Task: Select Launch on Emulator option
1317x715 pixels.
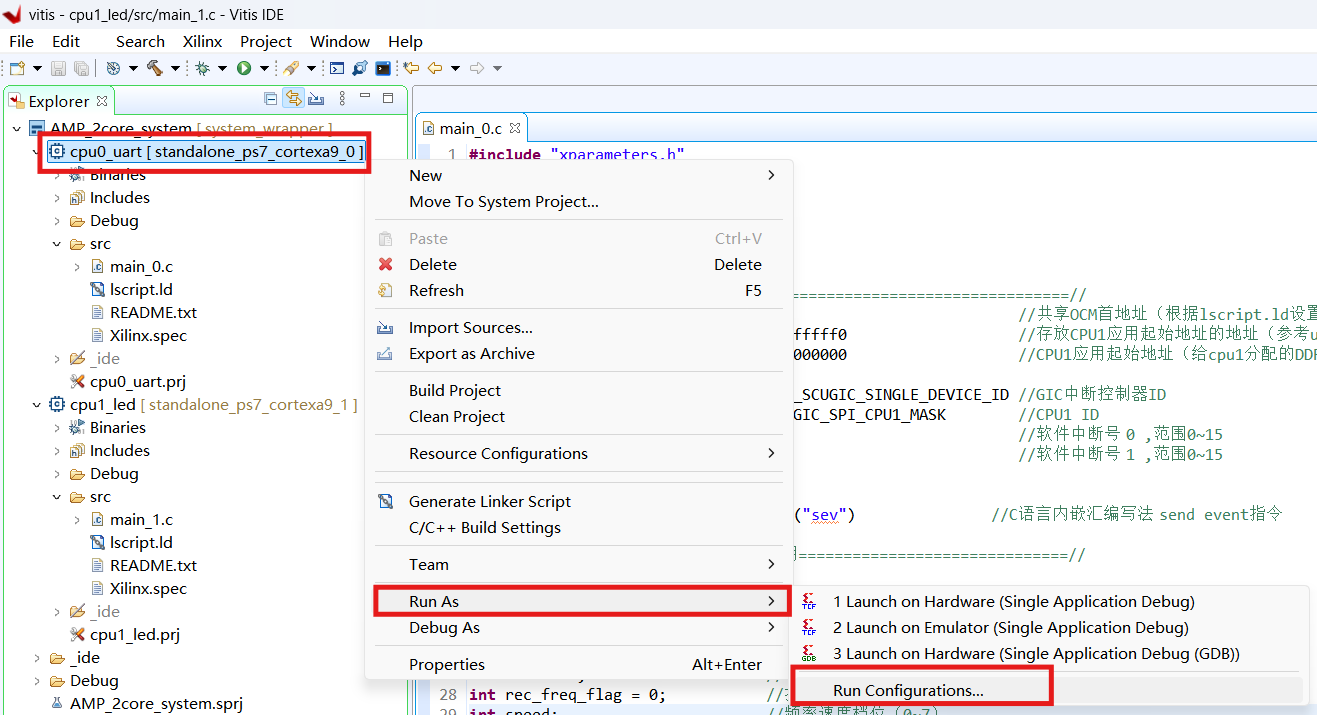Action: (x=1050, y=628)
